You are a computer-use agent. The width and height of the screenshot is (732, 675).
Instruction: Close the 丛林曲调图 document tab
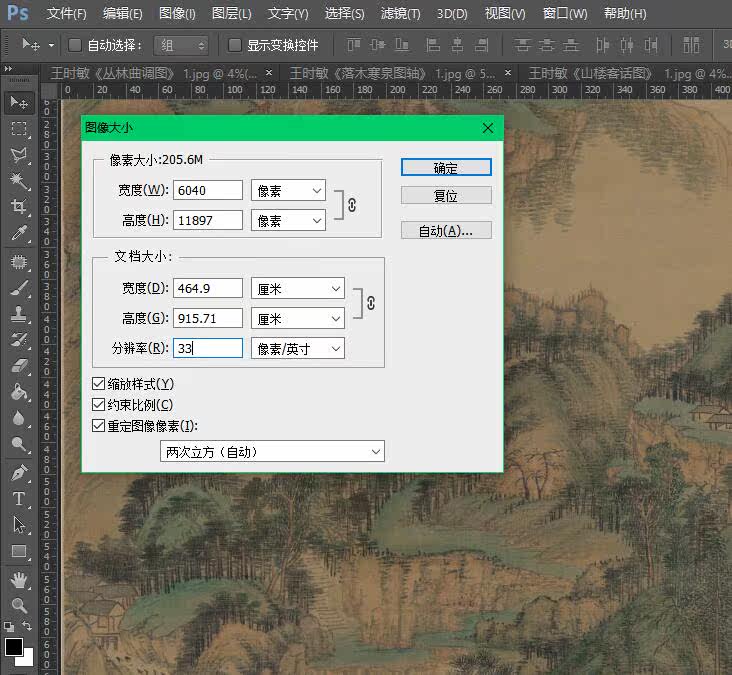tap(269, 73)
